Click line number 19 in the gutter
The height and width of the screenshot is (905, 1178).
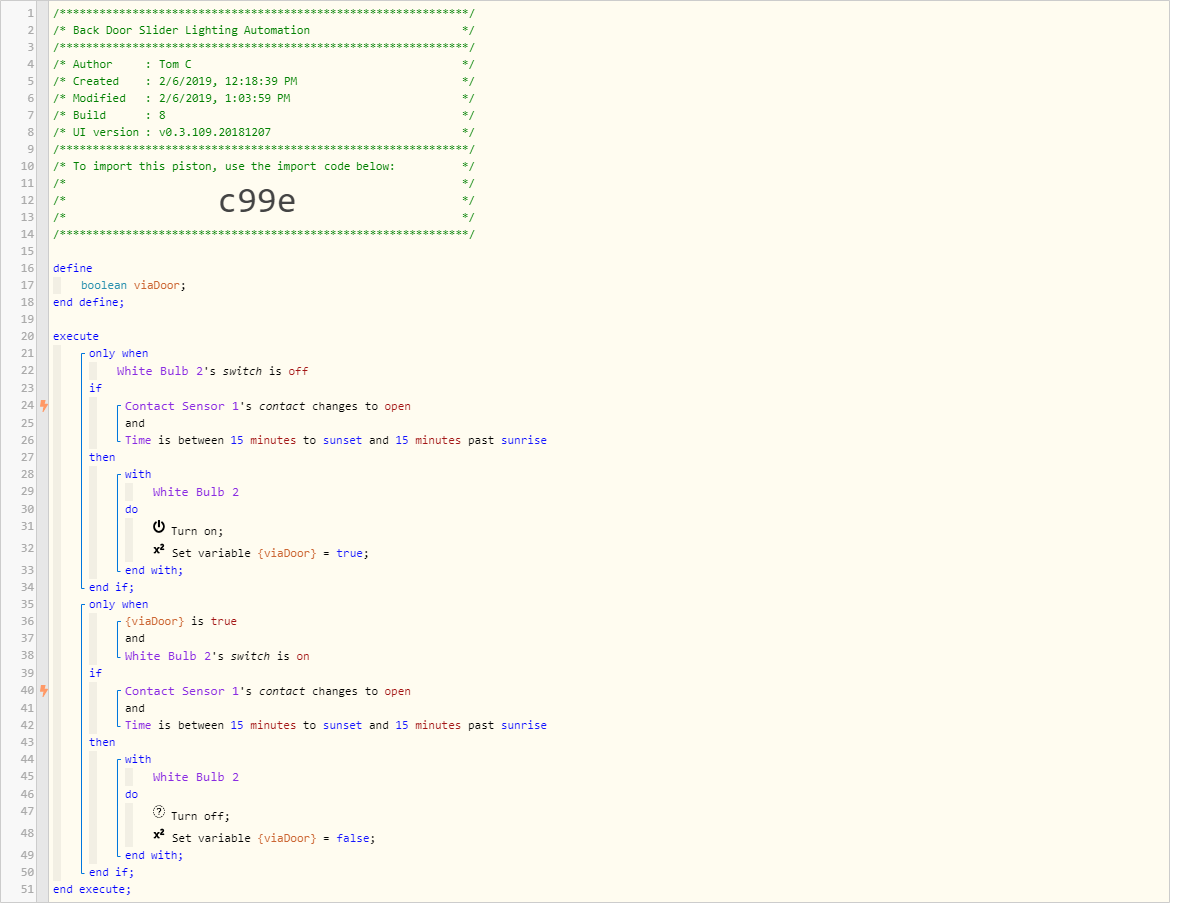(x=27, y=319)
